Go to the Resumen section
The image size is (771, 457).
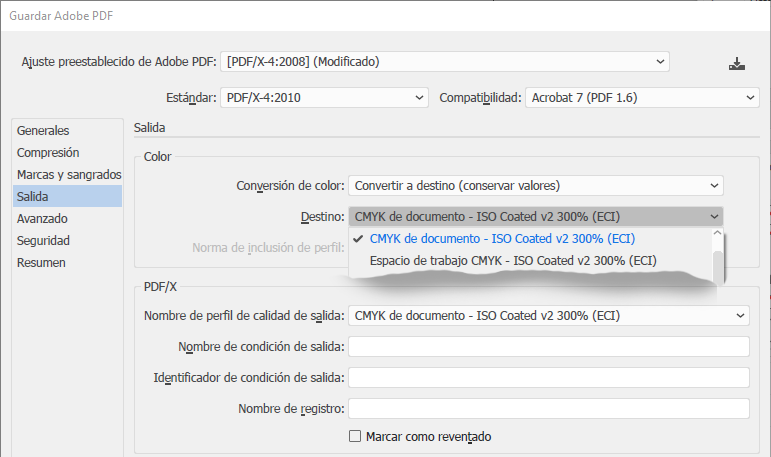[67, 263]
